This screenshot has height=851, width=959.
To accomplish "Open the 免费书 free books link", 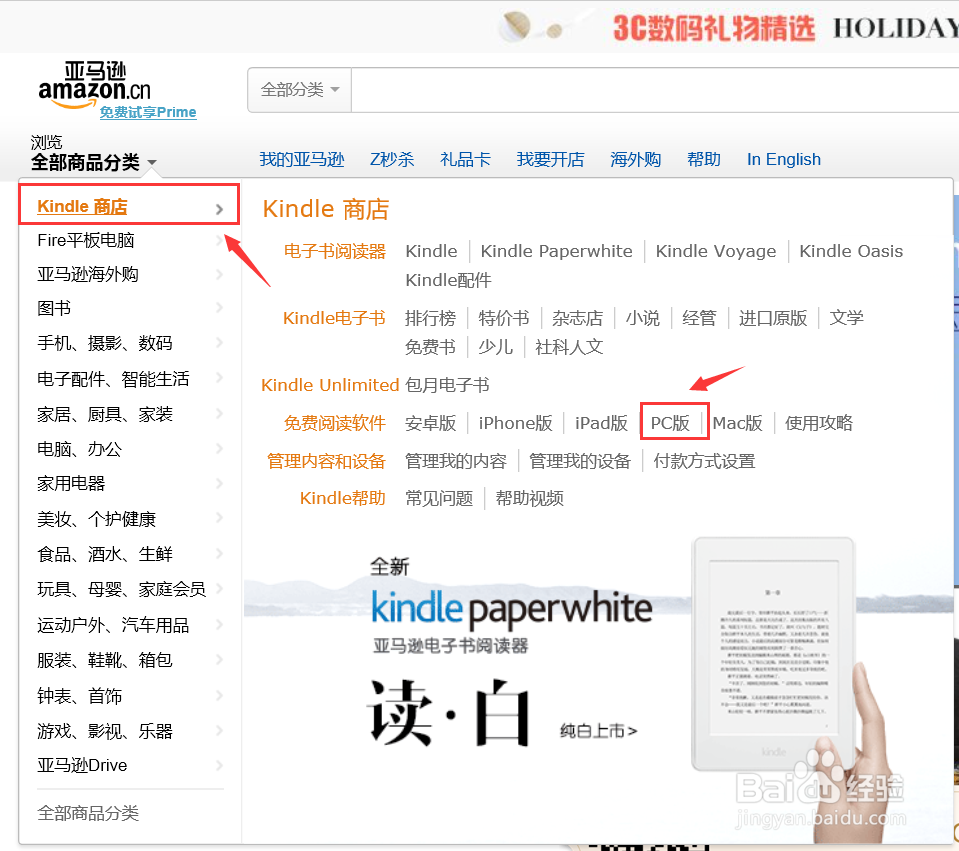I will [x=431, y=347].
